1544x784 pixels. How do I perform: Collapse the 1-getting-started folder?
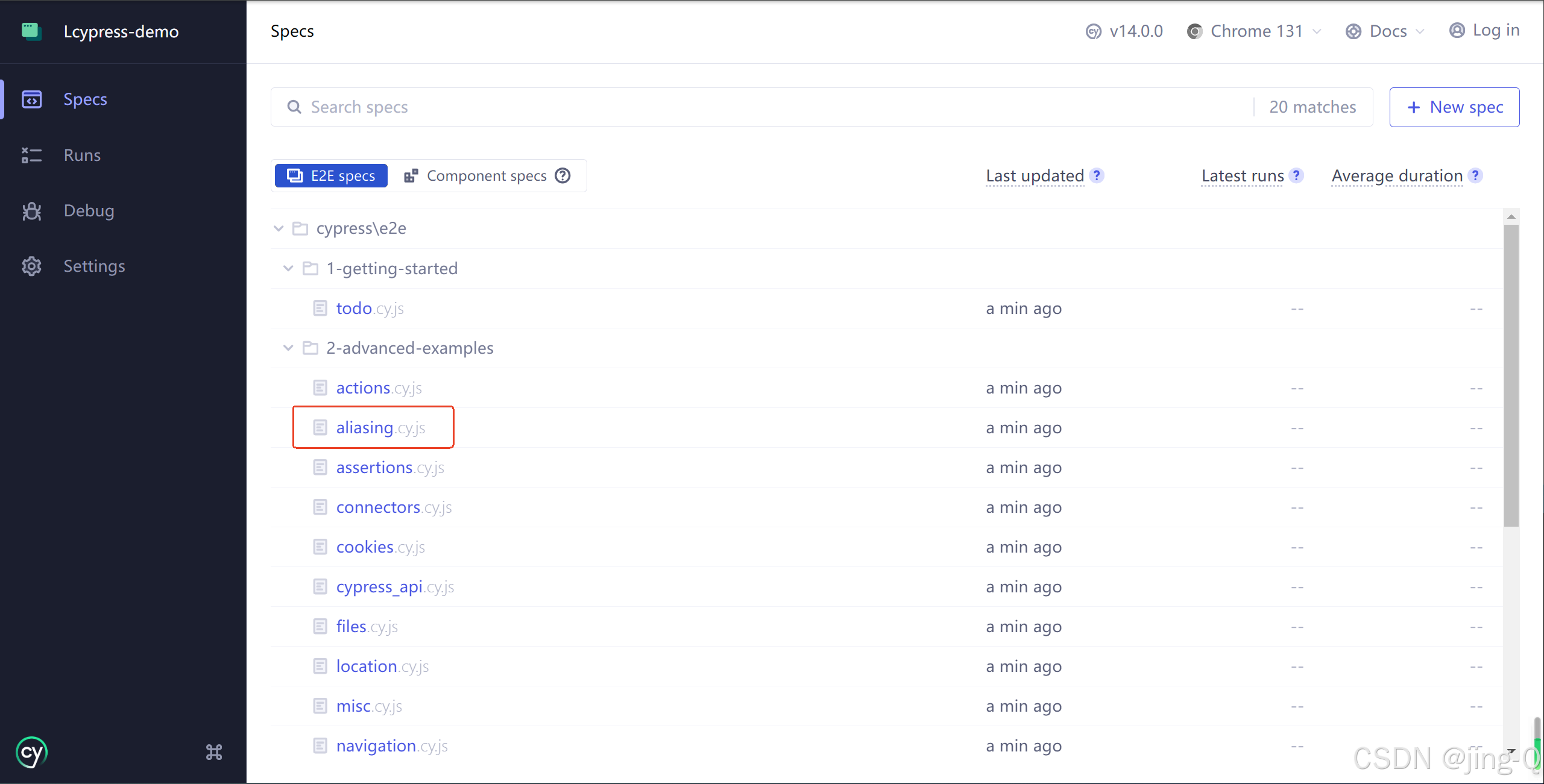point(288,268)
